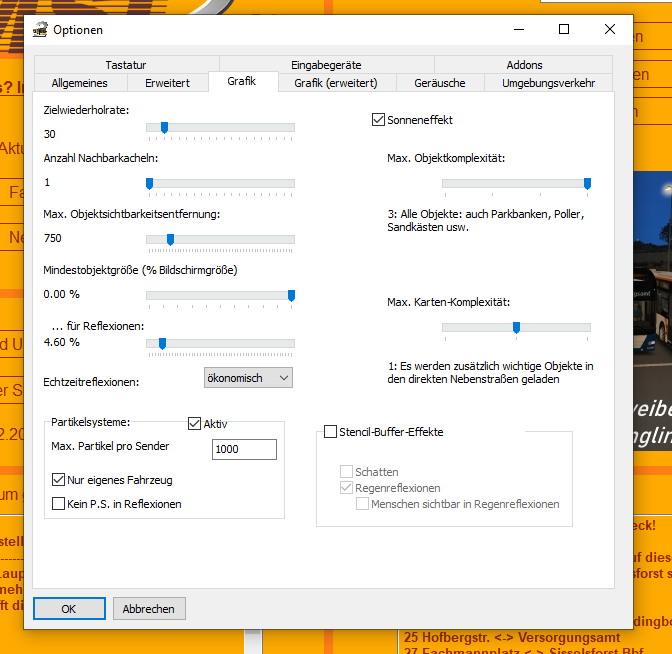
Task: Disable the Partikelsysteme Aktiv checkbox
Action: tap(195, 424)
